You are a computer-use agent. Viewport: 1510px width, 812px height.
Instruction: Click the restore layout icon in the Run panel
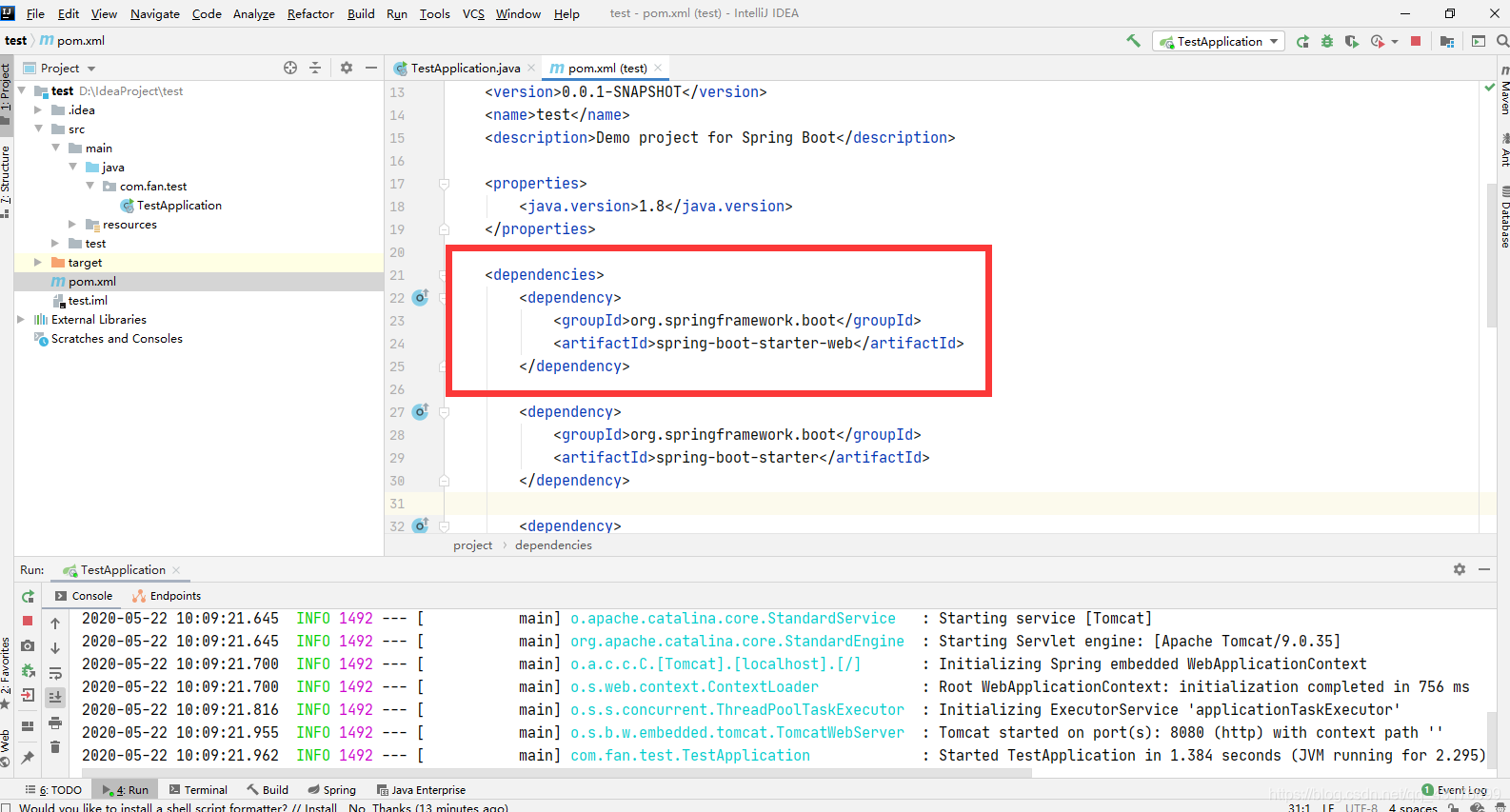pos(28,726)
